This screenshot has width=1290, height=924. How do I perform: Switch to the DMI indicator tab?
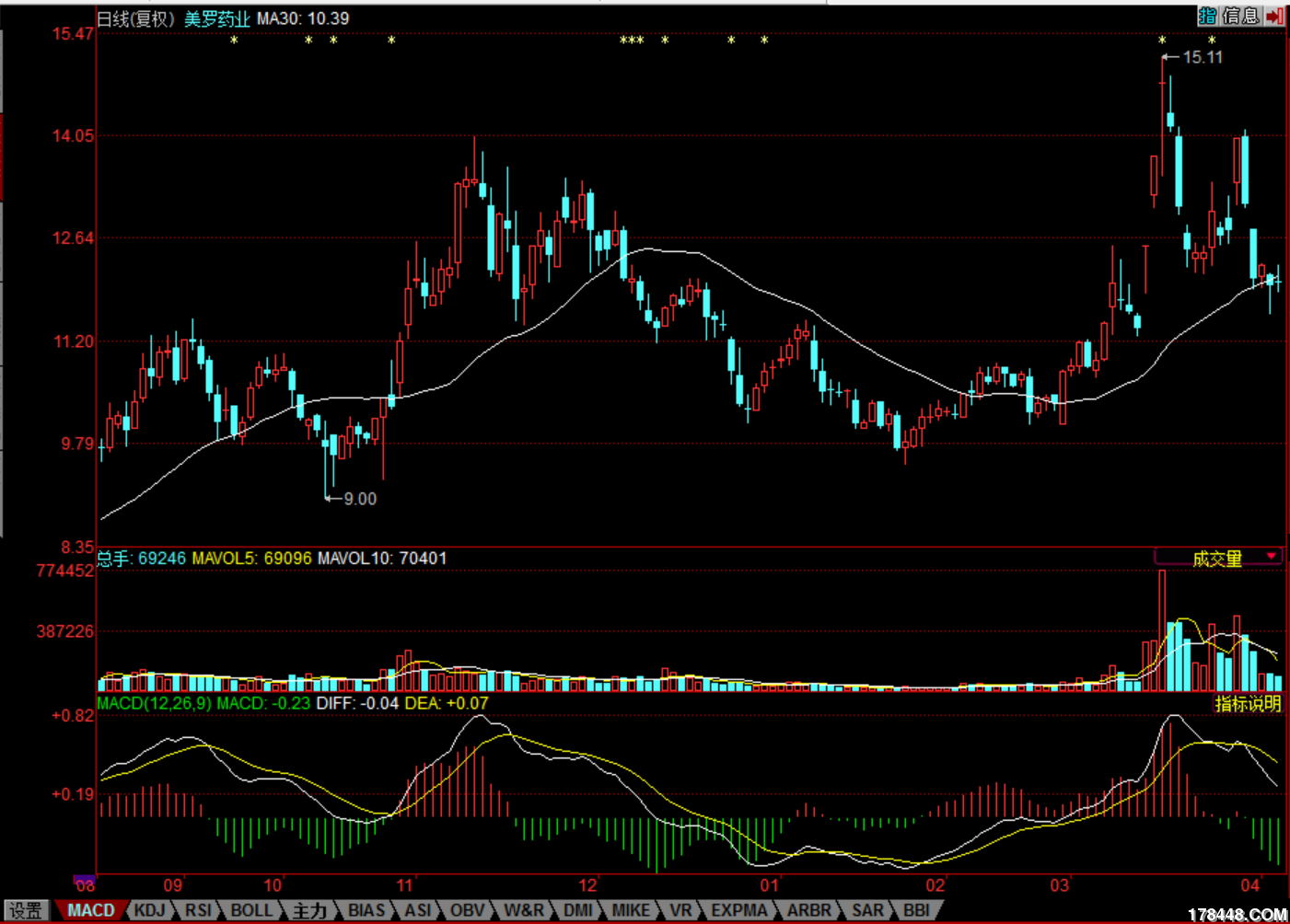tap(578, 910)
